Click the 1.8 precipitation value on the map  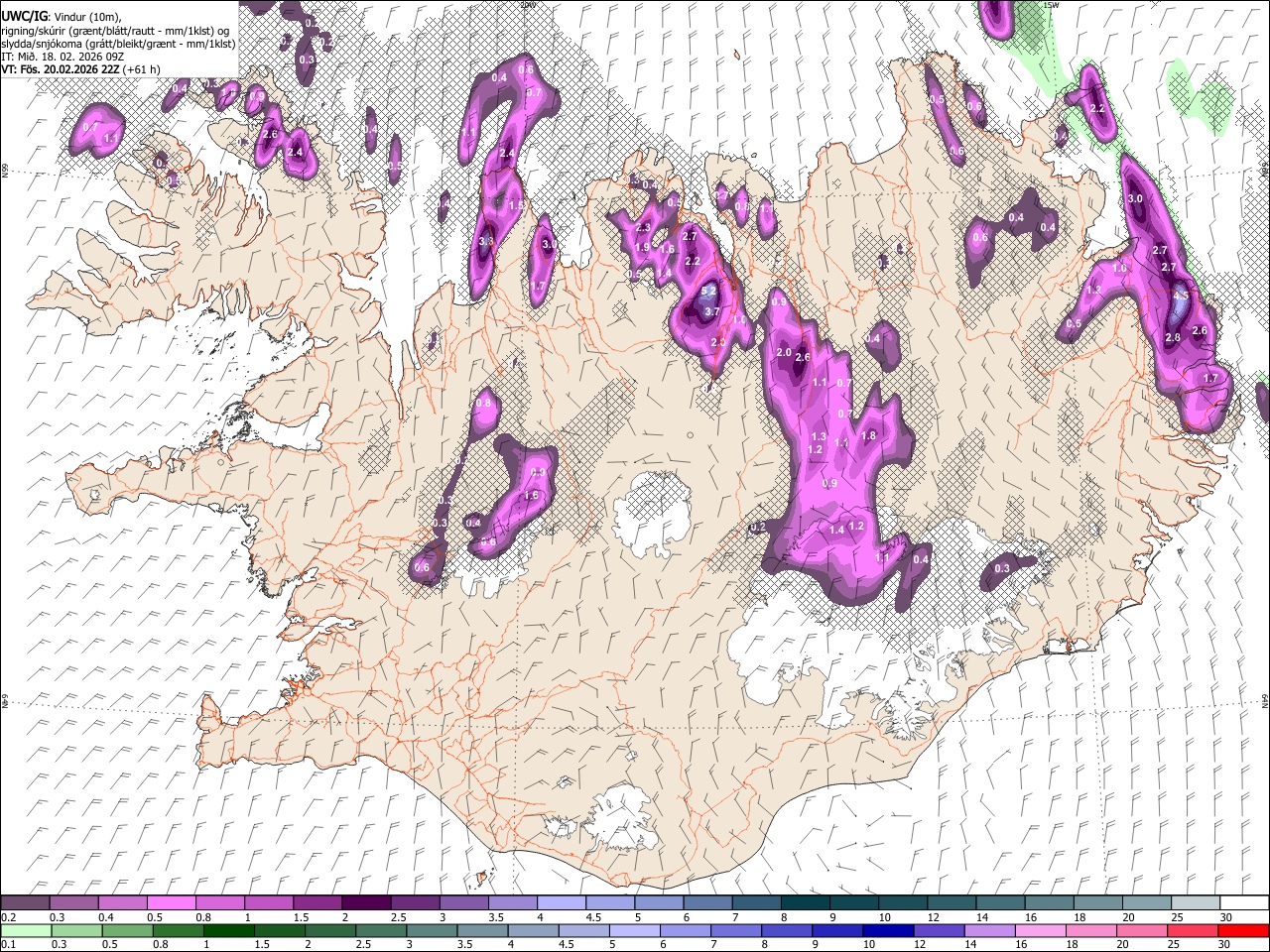click(x=869, y=435)
